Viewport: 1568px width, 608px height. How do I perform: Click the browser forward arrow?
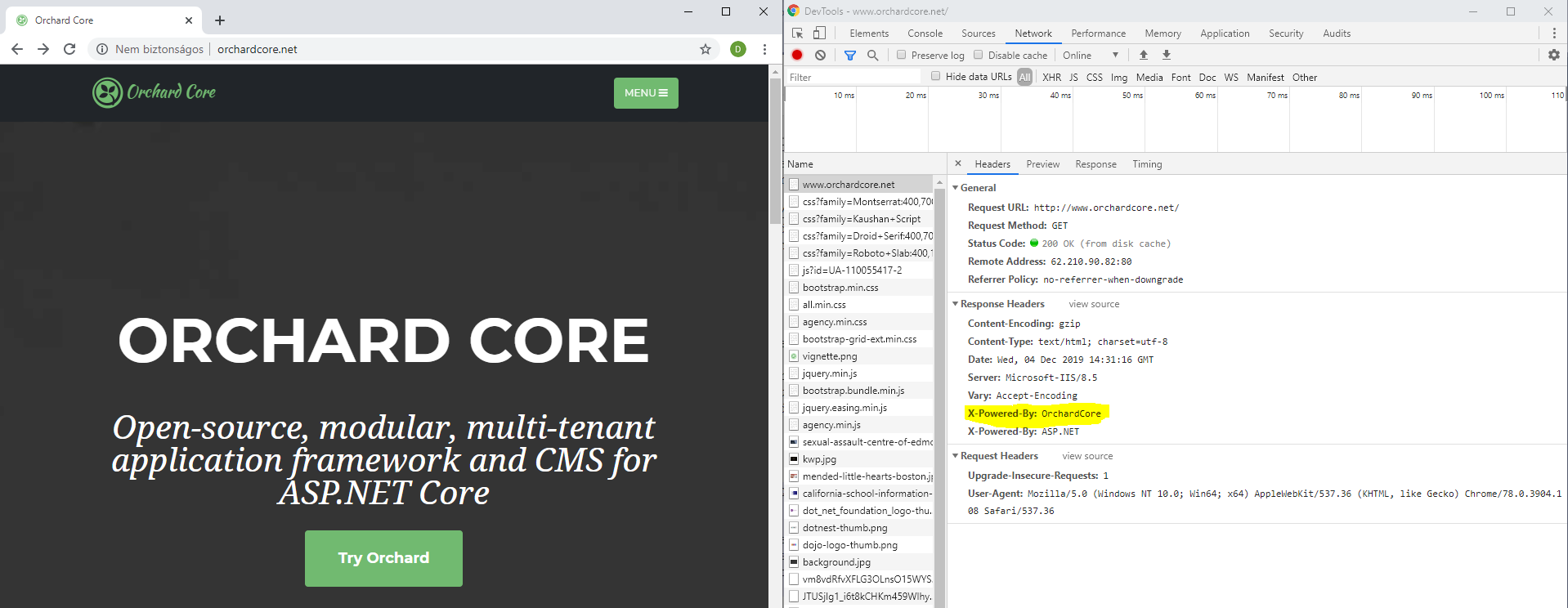click(43, 49)
